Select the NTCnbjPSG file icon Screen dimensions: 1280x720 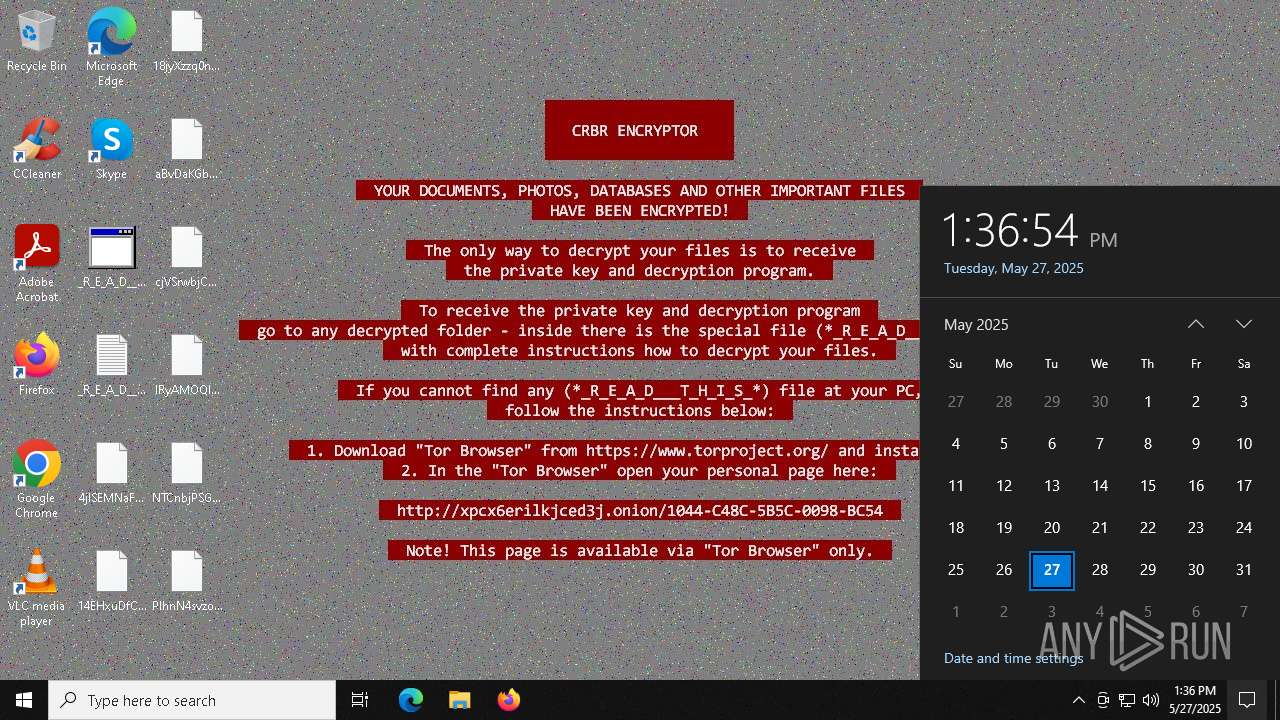(186, 474)
